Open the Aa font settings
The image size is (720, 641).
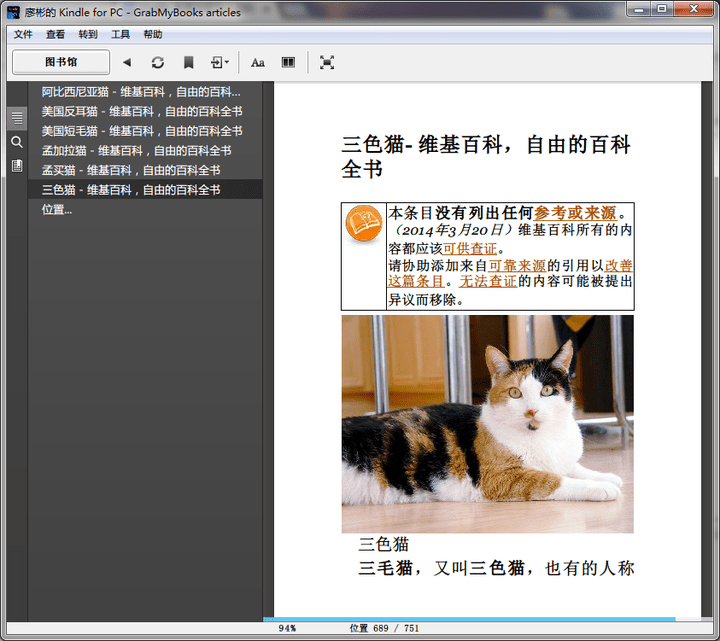point(258,62)
